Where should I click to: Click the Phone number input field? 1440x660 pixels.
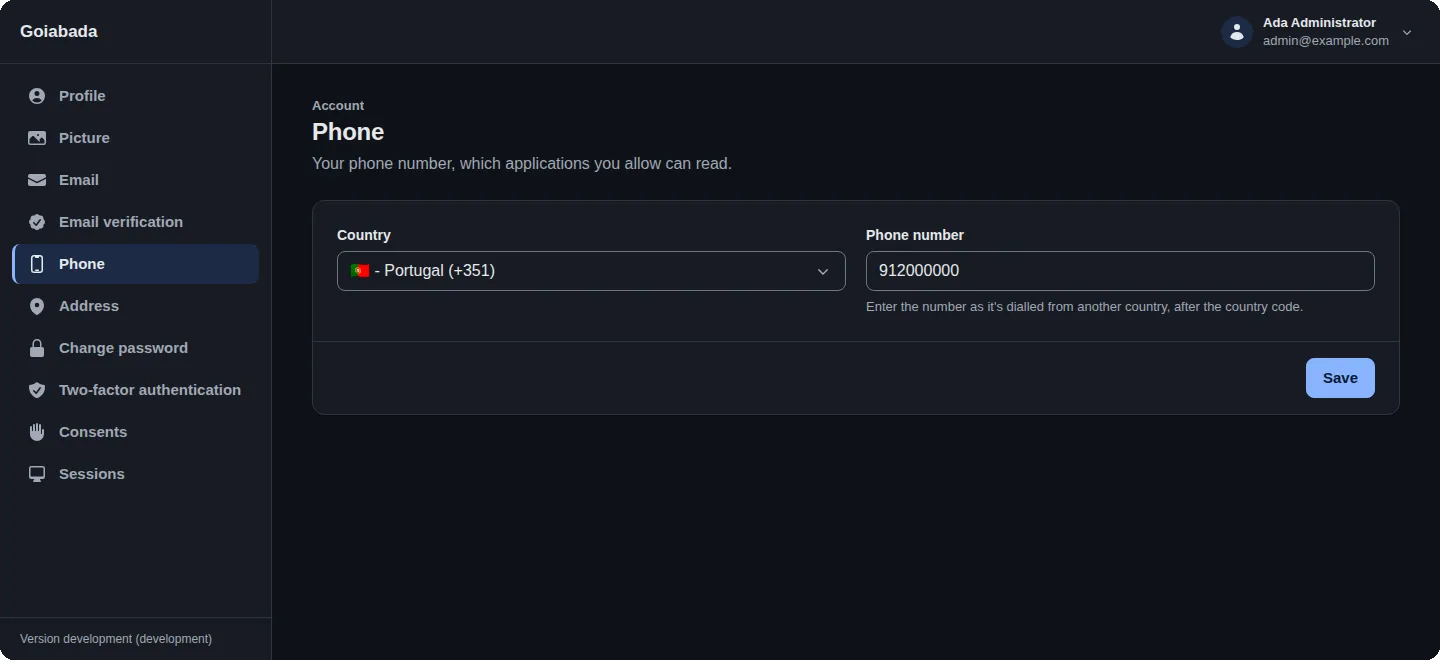tap(1120, 271)
